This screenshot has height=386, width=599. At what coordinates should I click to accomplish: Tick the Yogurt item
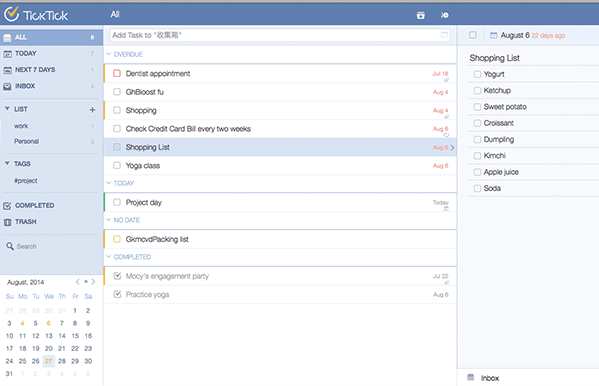[477, 74]
